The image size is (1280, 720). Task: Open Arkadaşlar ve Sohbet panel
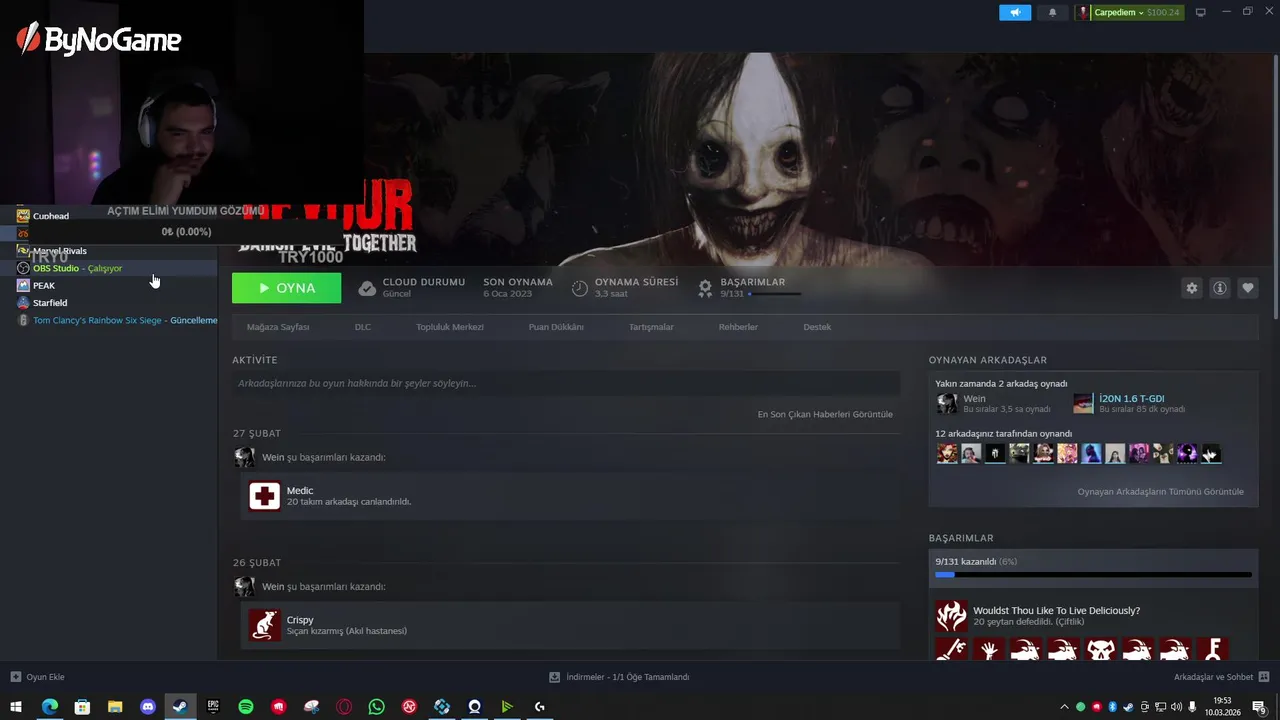pyautogui.click(x=1222, y=677)
